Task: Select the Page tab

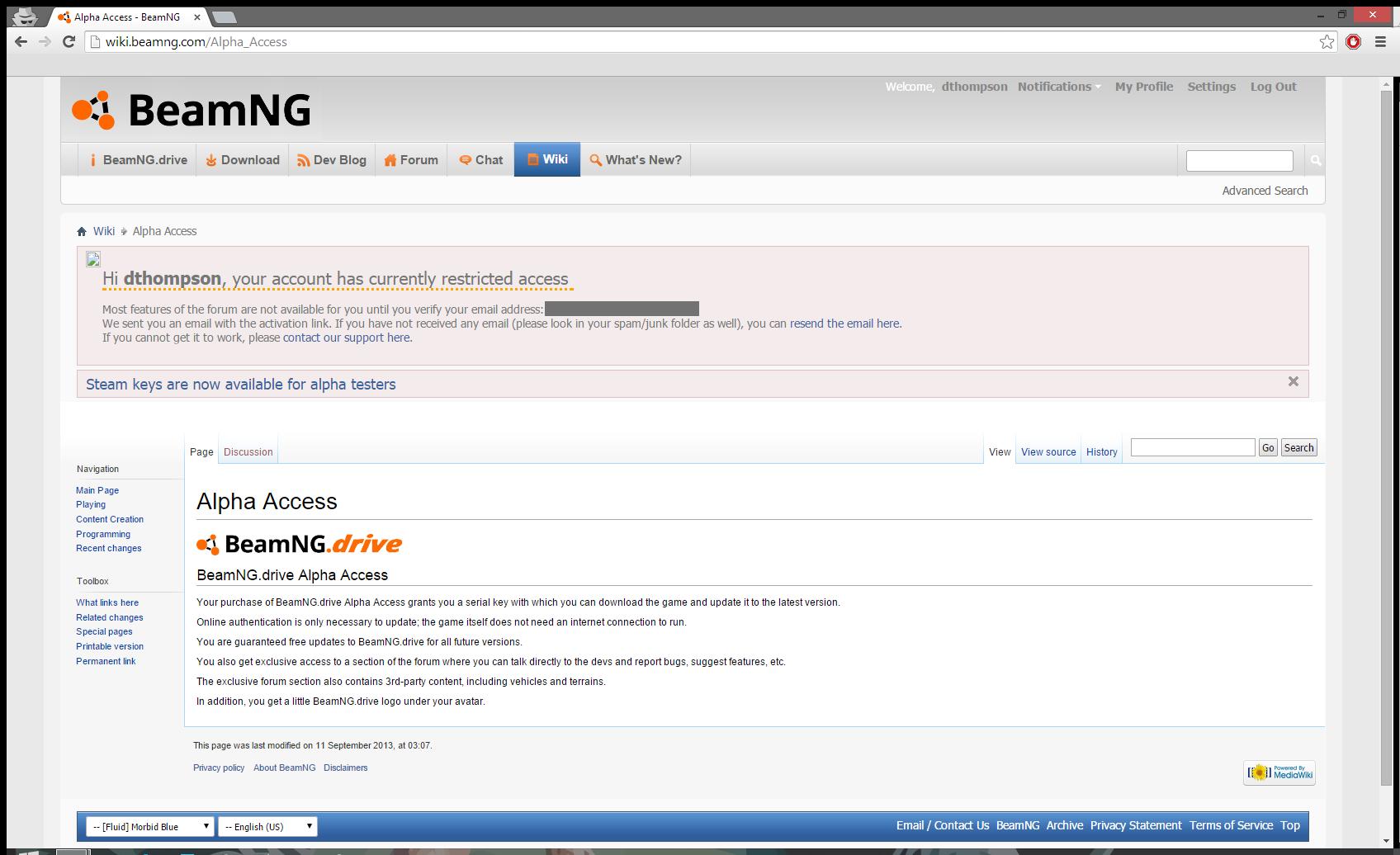Action: [201, 452]
